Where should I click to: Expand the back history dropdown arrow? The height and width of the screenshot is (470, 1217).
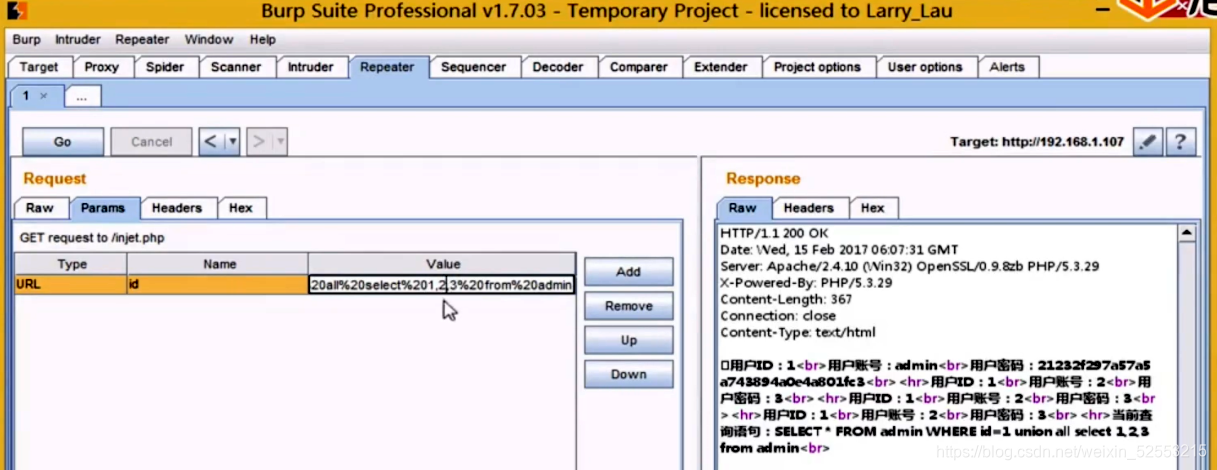(x=233, y=142)
